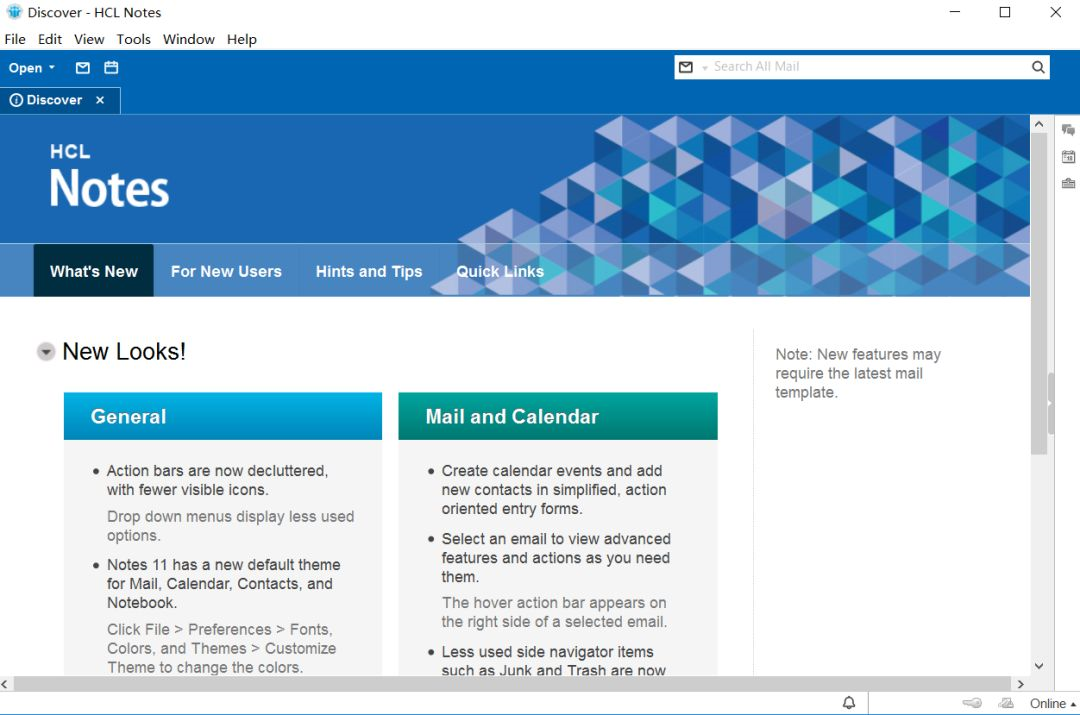The height and width of the screenshot is (715, 1080).
Task: Click the vertical scrollbar up arrow
Action: (1039, 125)
